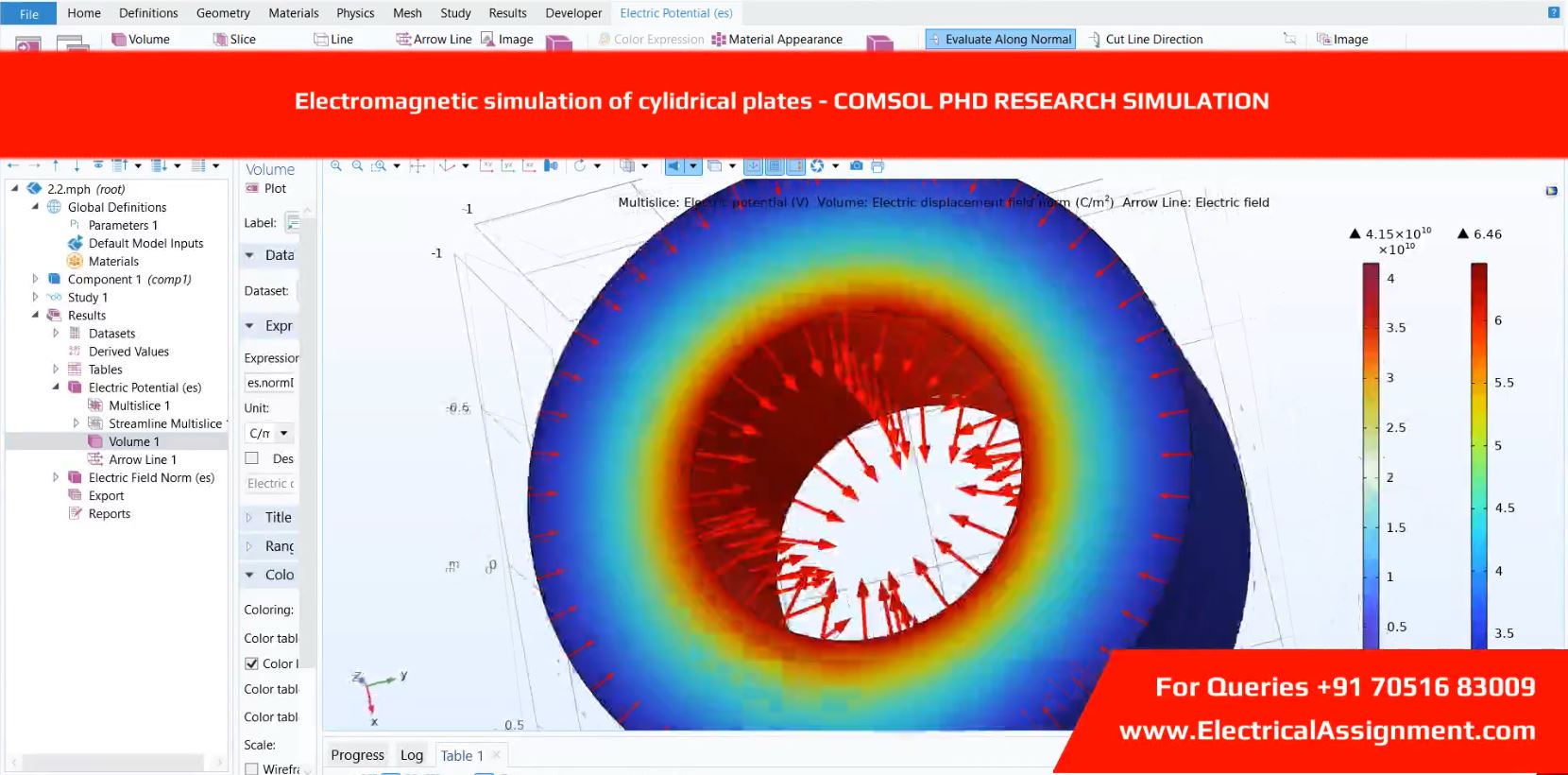Select the Derived Values node
The image size is (1568, 775).
(x=128, y=352)
